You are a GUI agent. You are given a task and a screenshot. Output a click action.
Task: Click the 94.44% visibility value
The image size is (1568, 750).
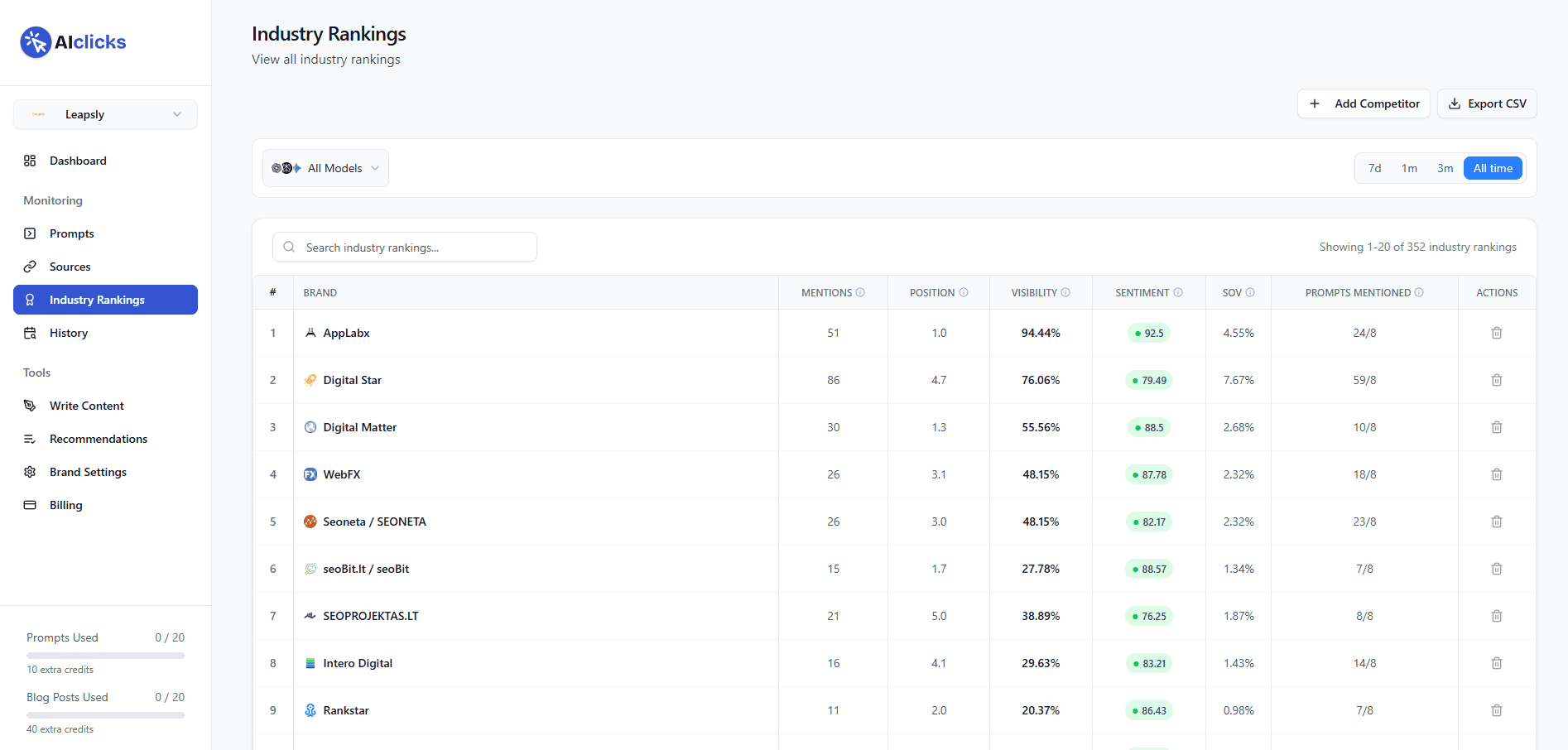tap(1041, 333)
